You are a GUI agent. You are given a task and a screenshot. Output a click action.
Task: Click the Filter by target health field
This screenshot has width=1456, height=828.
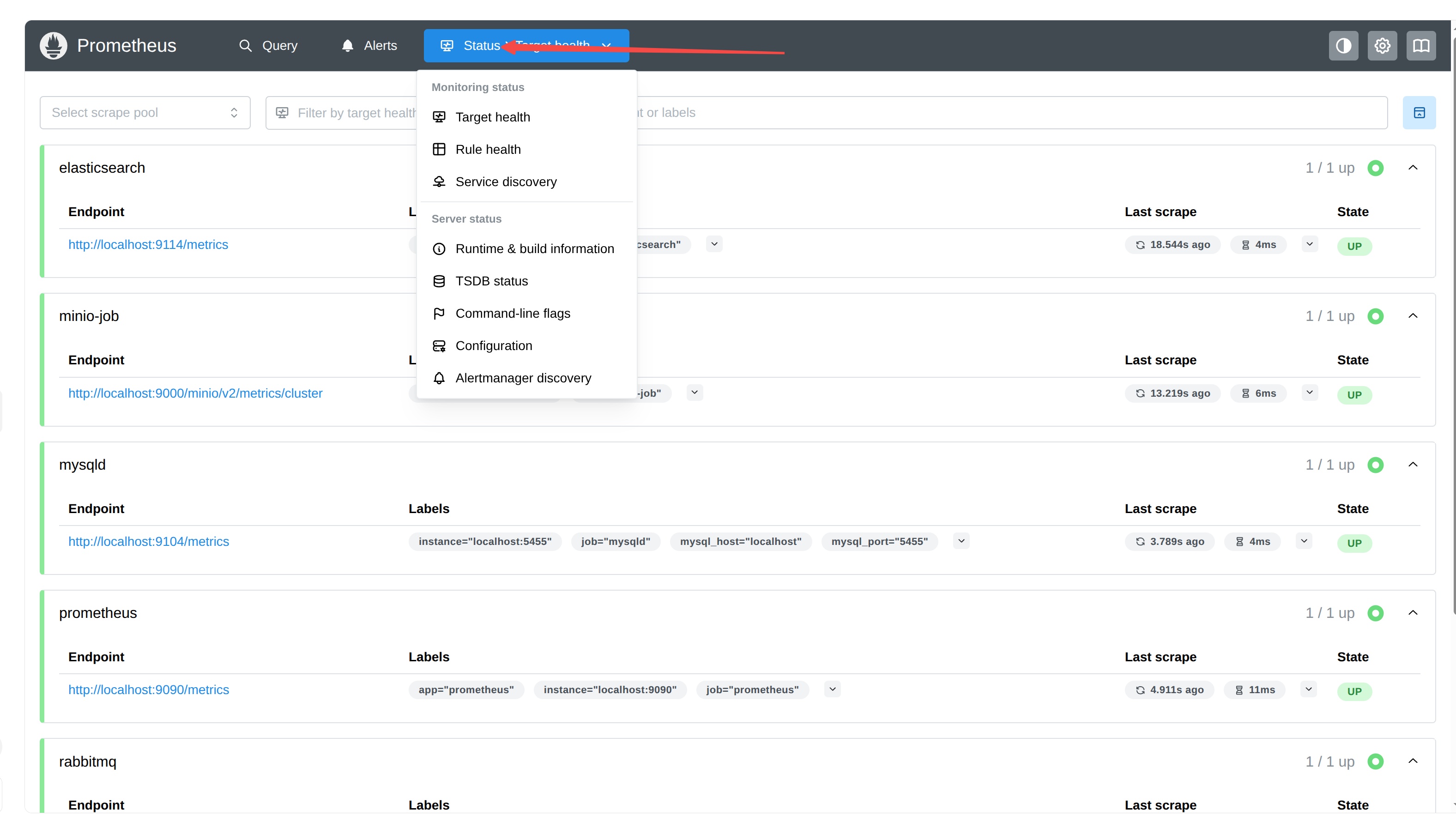(341, 113)
